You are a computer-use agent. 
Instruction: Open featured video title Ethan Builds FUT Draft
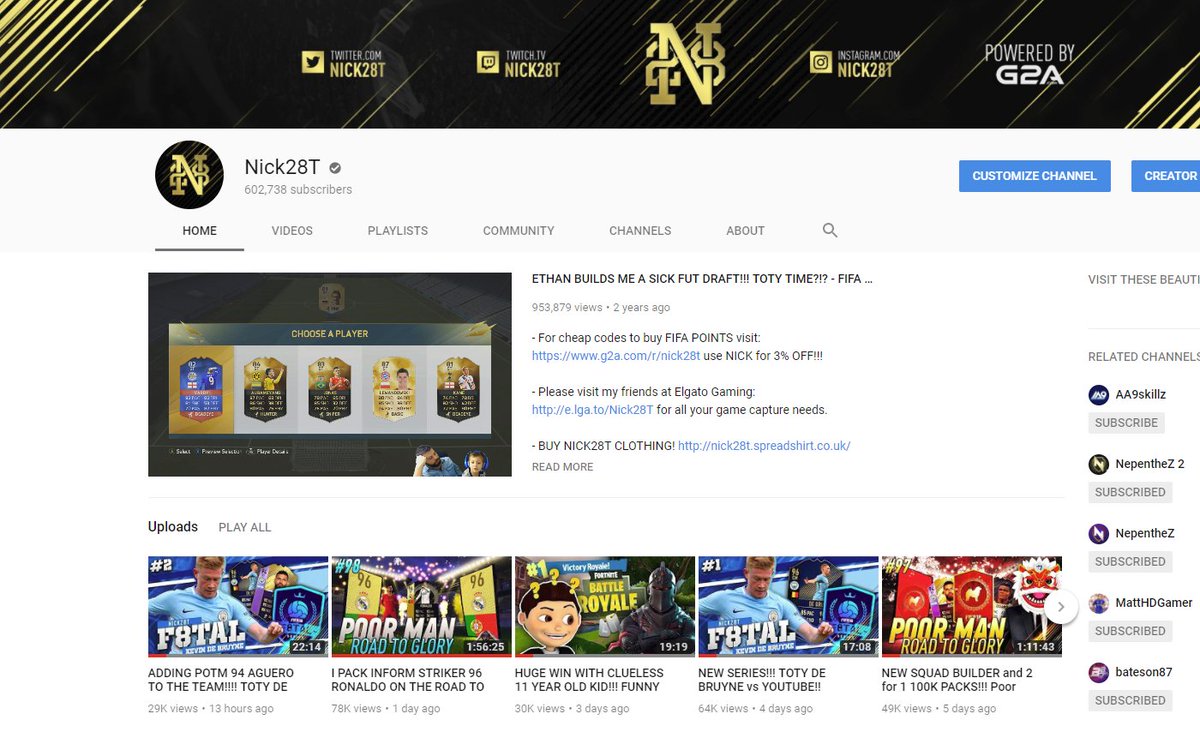[702, 279]
